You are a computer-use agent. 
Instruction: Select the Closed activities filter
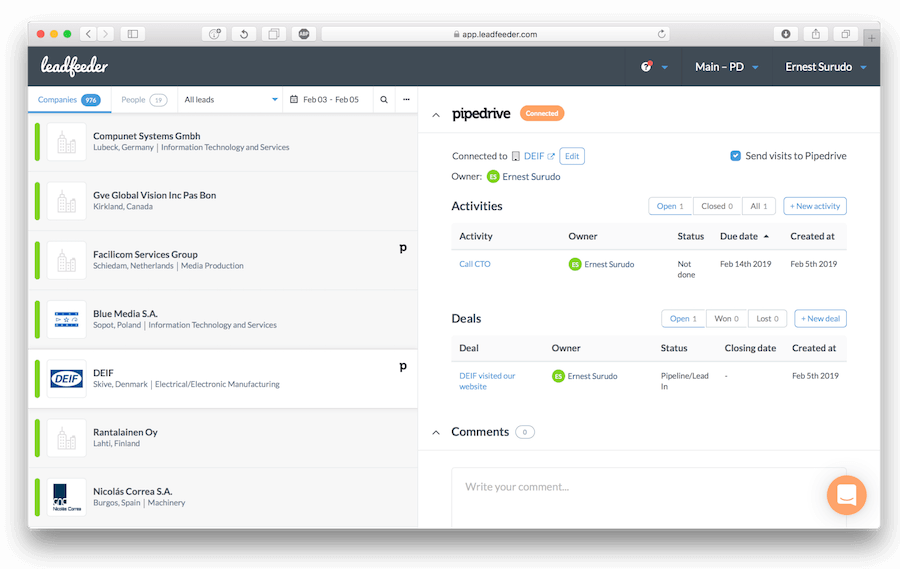click(x=717, y=206)
